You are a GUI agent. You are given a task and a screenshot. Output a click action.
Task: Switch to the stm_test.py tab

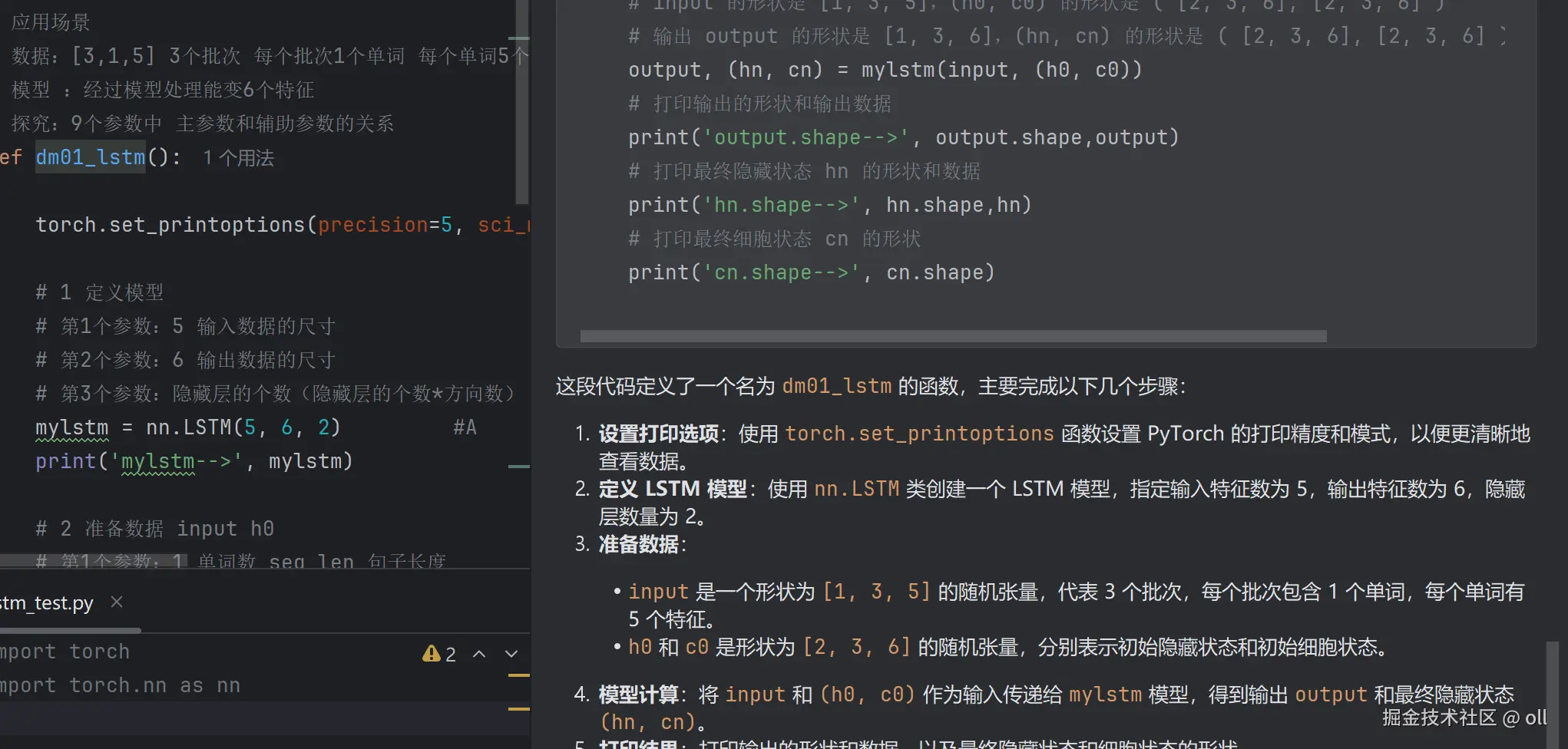pyautogui.click(x=46, y=603)
